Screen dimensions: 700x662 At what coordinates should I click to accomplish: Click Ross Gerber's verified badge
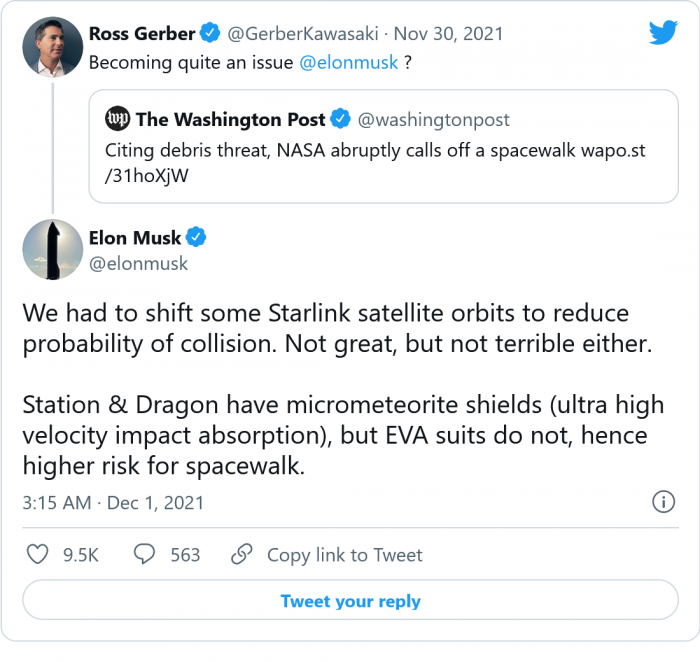(209, 34)
